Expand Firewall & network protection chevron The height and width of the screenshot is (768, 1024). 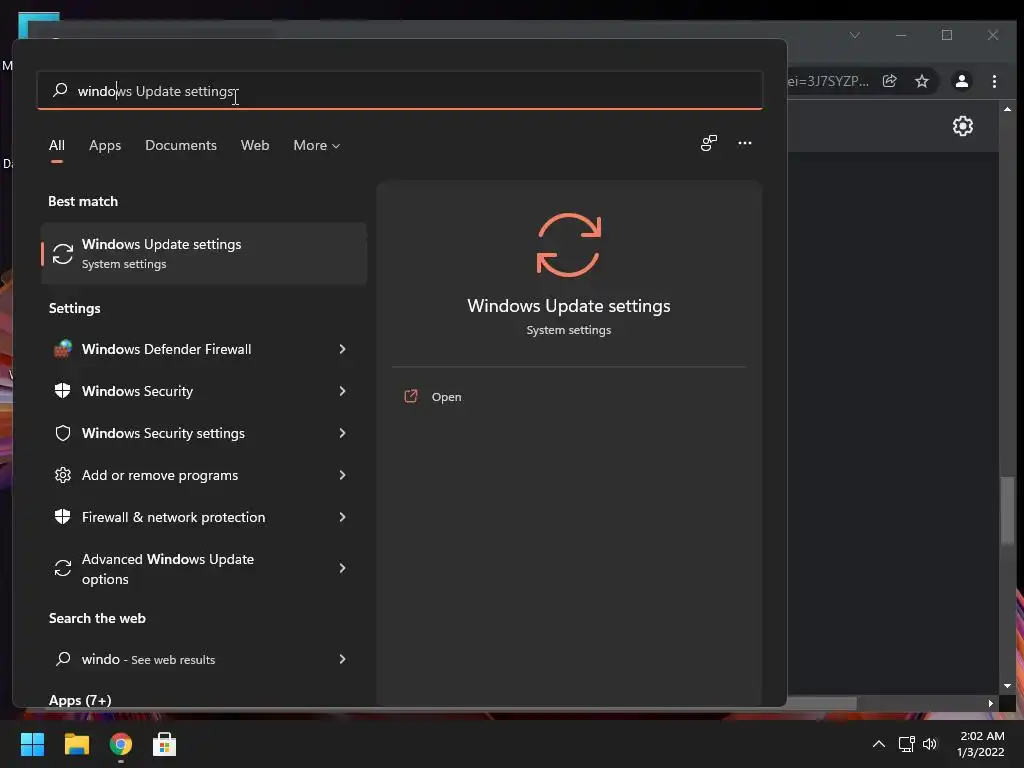(x=342, y=517)
